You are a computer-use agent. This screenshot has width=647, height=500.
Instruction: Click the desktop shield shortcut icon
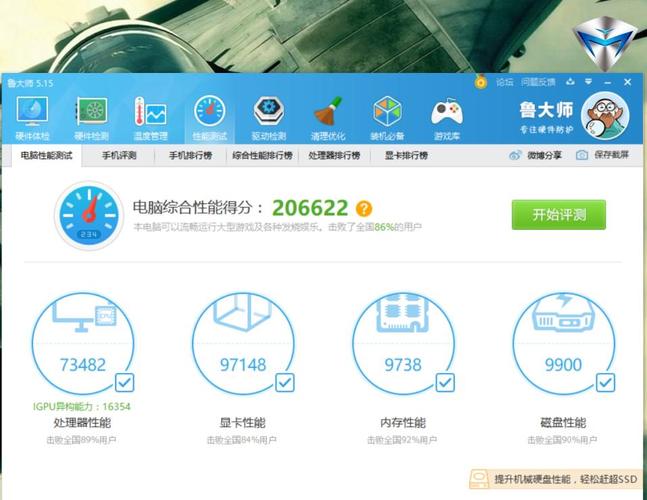[x=605, y=43]
